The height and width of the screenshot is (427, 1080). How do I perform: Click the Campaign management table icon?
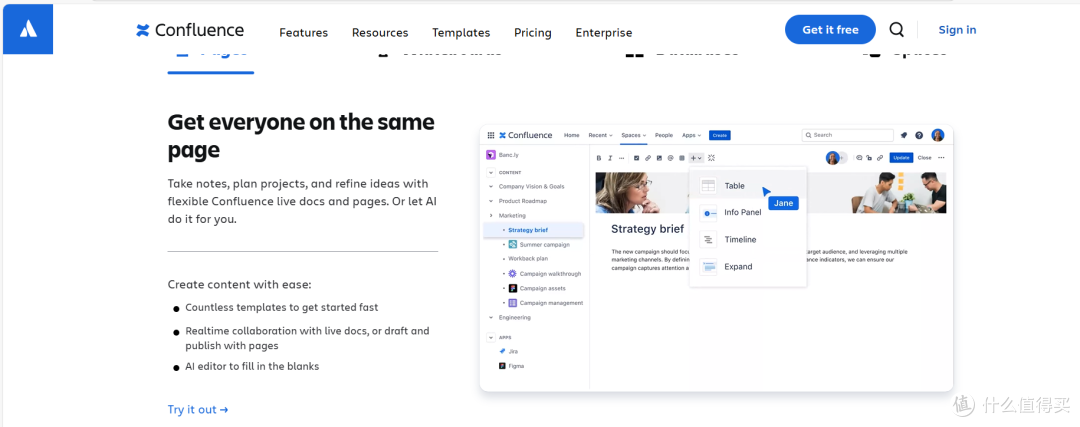512,303
